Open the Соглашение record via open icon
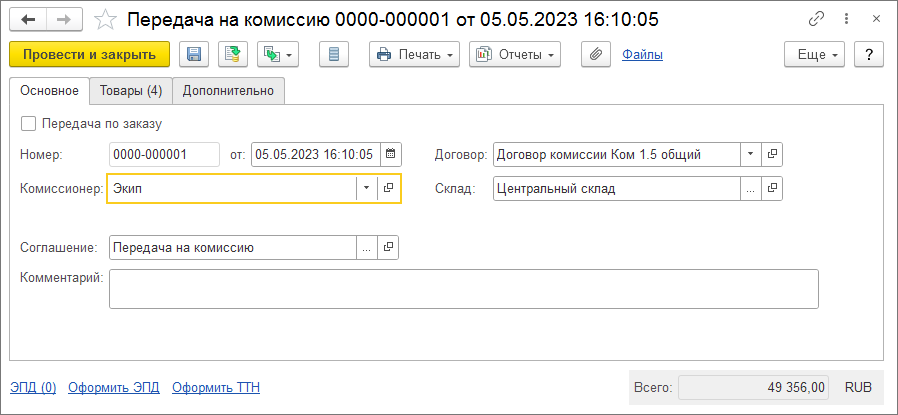898x415 pixels. 388,247
